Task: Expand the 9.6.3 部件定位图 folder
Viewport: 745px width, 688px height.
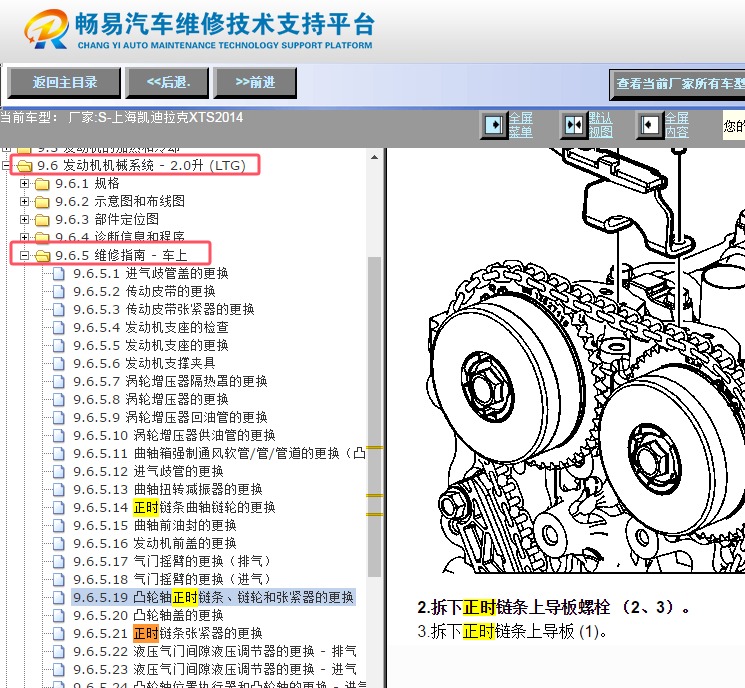Action: [24, 220]
